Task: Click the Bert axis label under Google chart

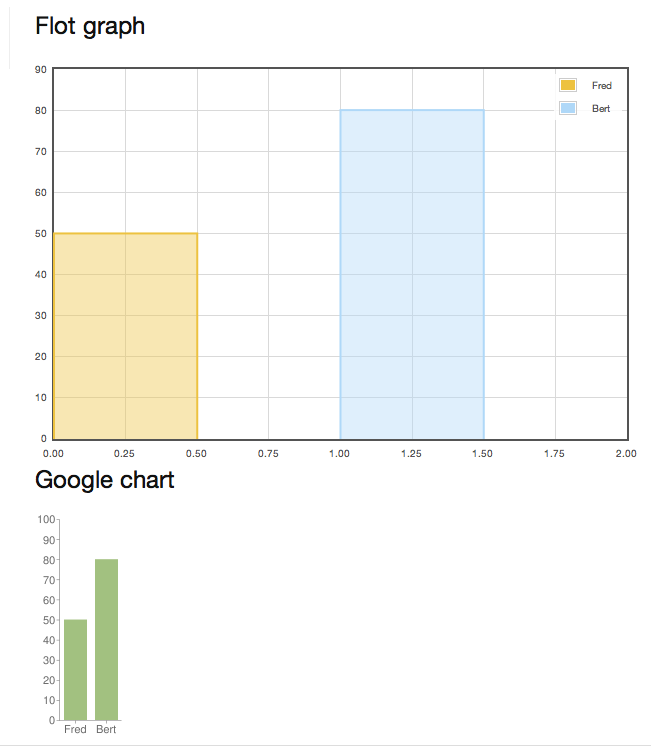Action: [106, 729]
